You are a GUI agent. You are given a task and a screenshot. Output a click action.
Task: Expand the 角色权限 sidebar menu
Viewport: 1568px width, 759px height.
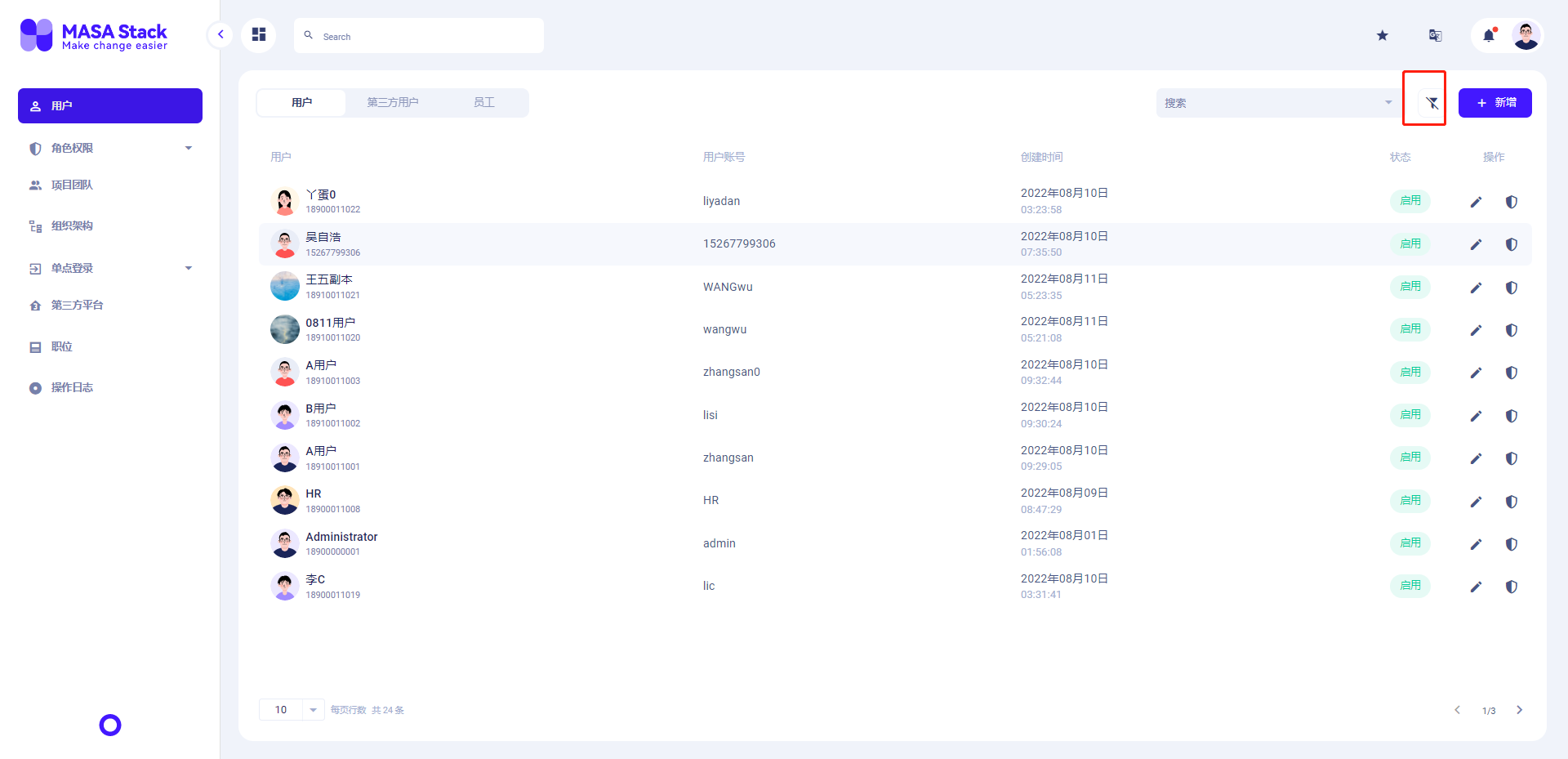pos(110,148)
